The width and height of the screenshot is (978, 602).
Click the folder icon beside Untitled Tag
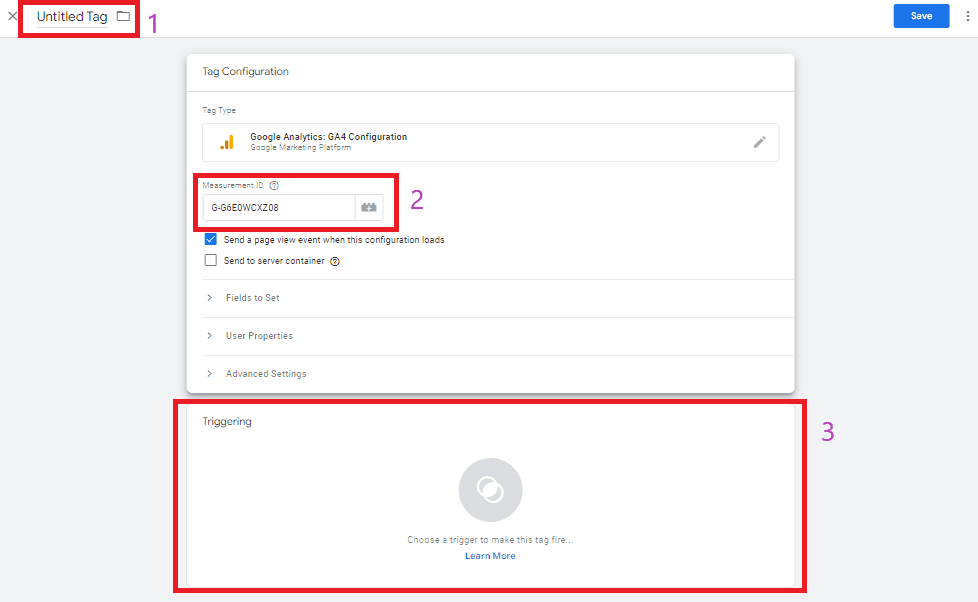[123, 16]
